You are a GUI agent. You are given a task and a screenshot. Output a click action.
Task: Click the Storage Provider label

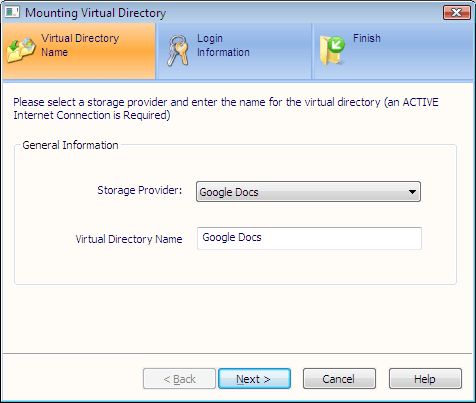[x=140, y=190]
